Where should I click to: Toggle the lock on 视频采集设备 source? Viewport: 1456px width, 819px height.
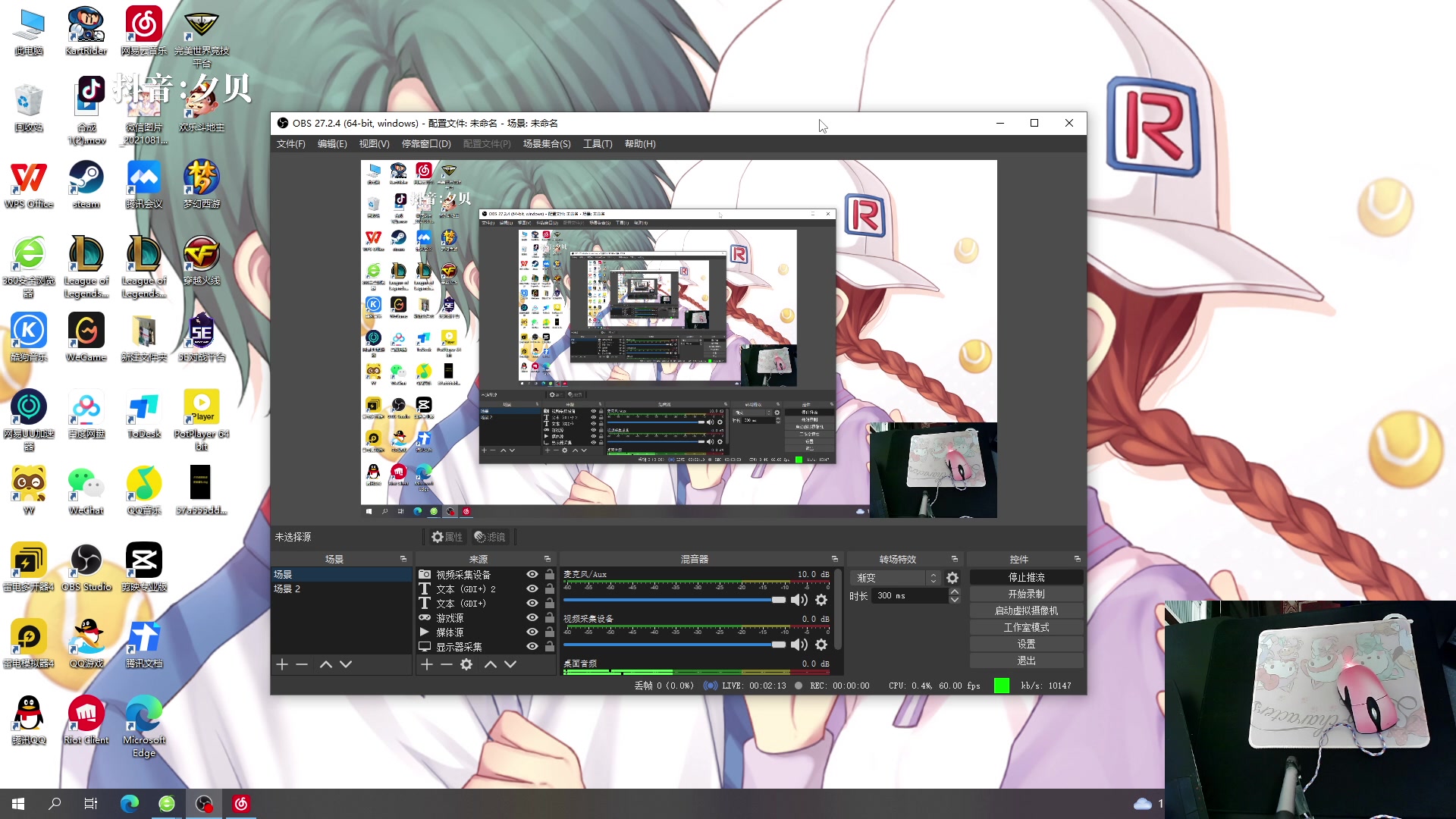(550, 575)
